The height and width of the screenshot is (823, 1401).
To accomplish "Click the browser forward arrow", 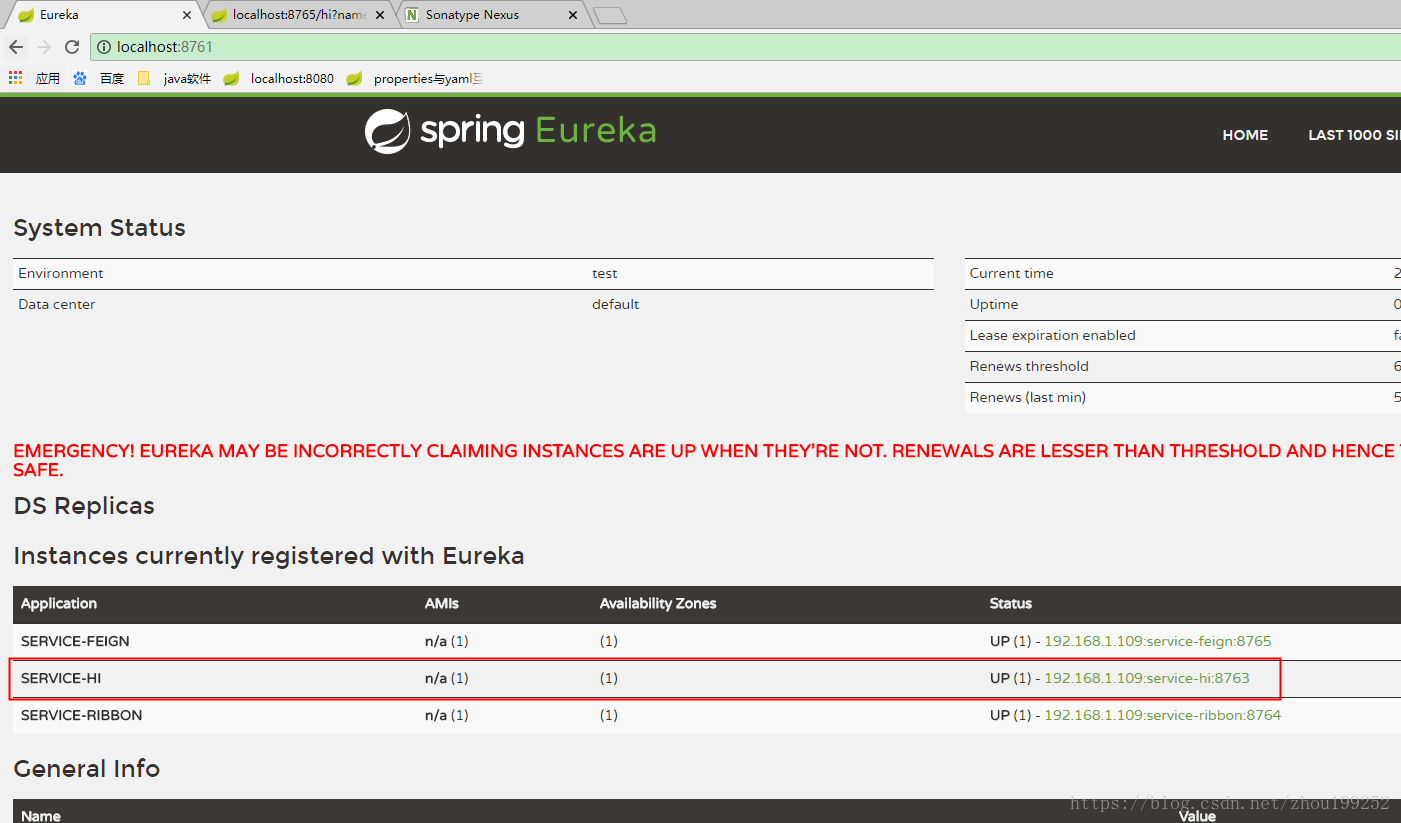I will pos(44,47).
